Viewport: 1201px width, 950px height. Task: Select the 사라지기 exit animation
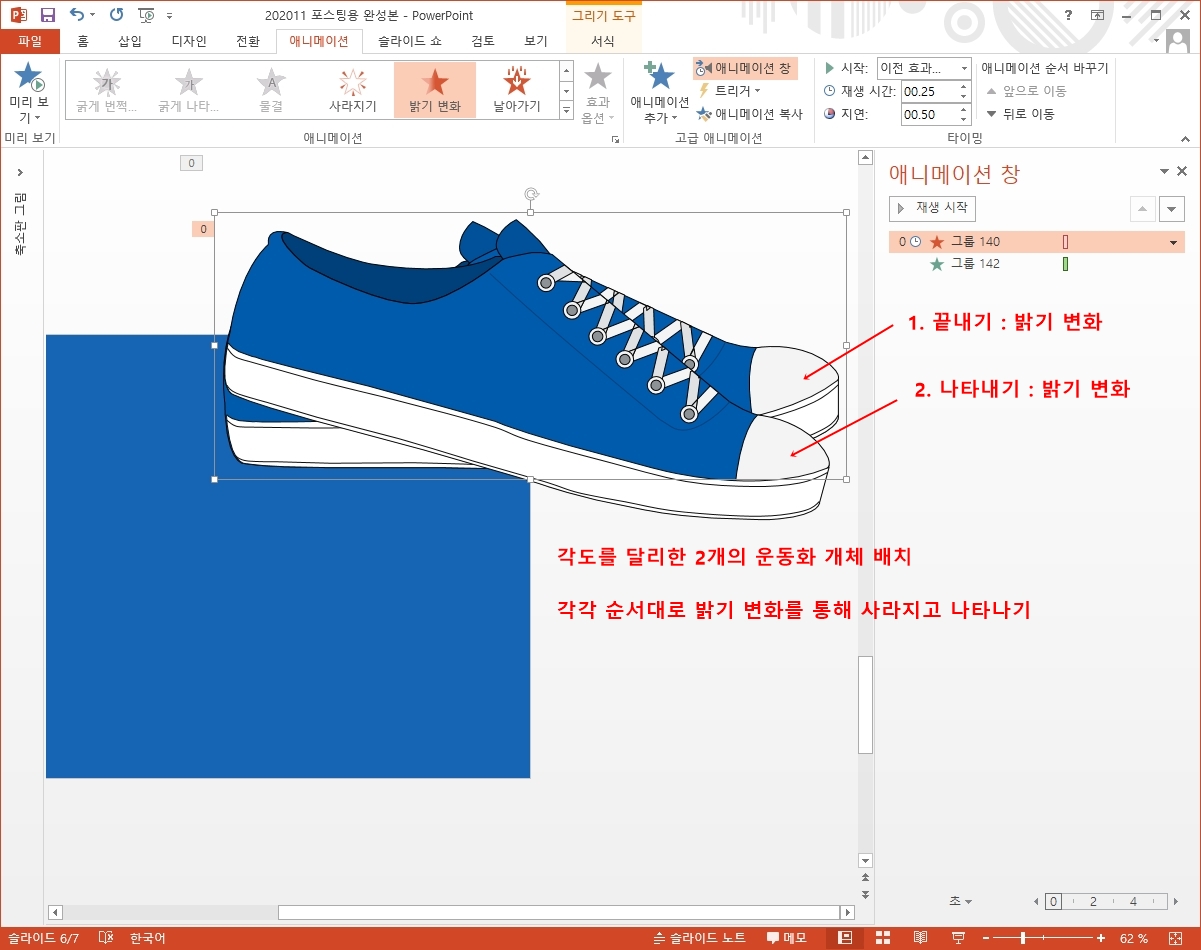(353, 90)
